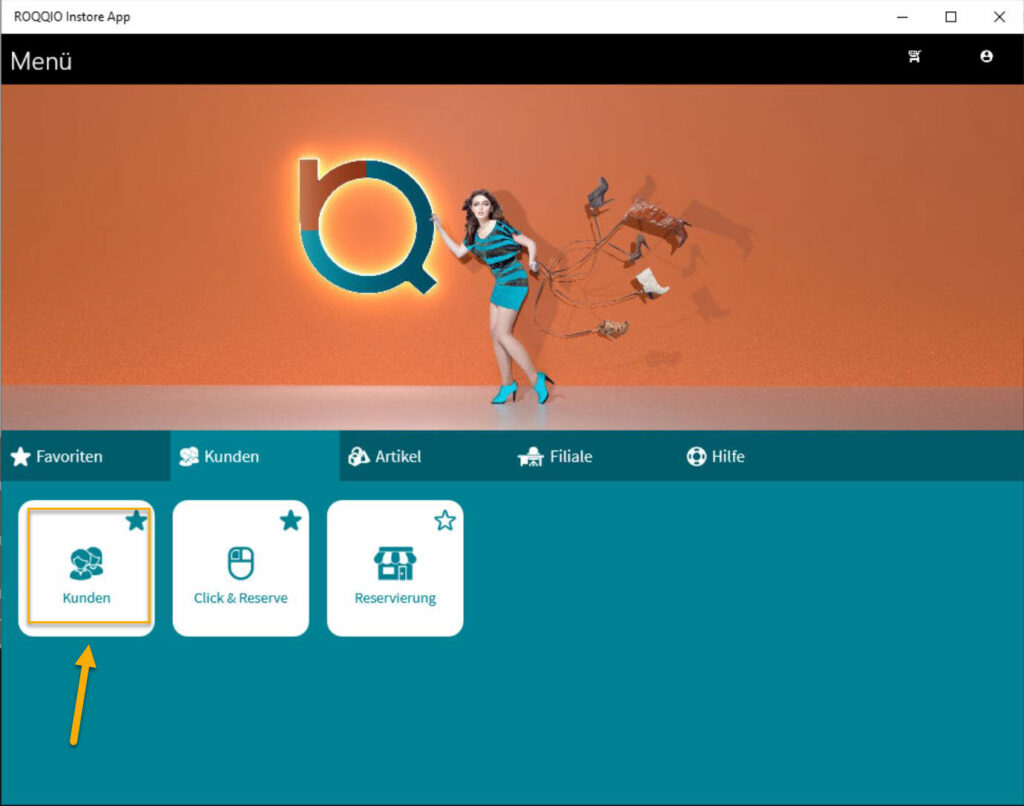The image size is (1024, 806).
Task: Maximize the ROQQIO Instore App window
Action: tap(950, 17)
